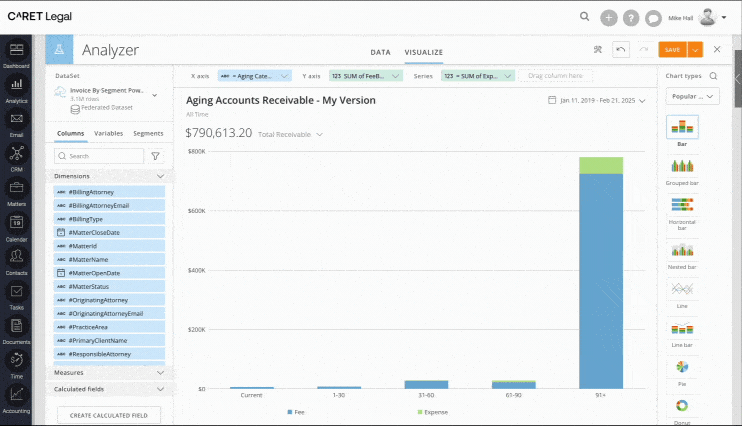Click the Time stopwatch icon
The image size is (742, 426).
[16, 359]
